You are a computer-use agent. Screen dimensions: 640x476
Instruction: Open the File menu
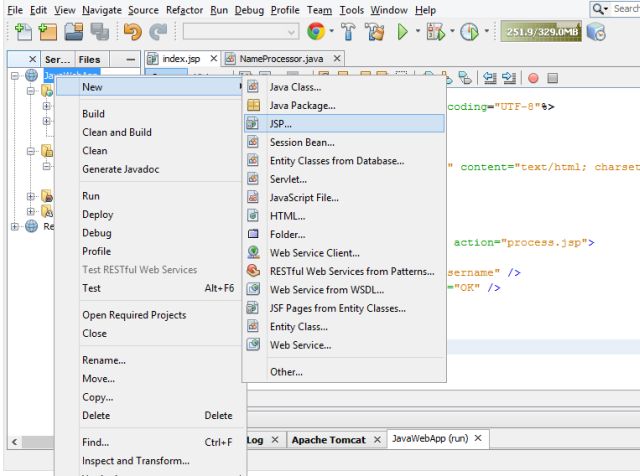click(x=15, y=10)
